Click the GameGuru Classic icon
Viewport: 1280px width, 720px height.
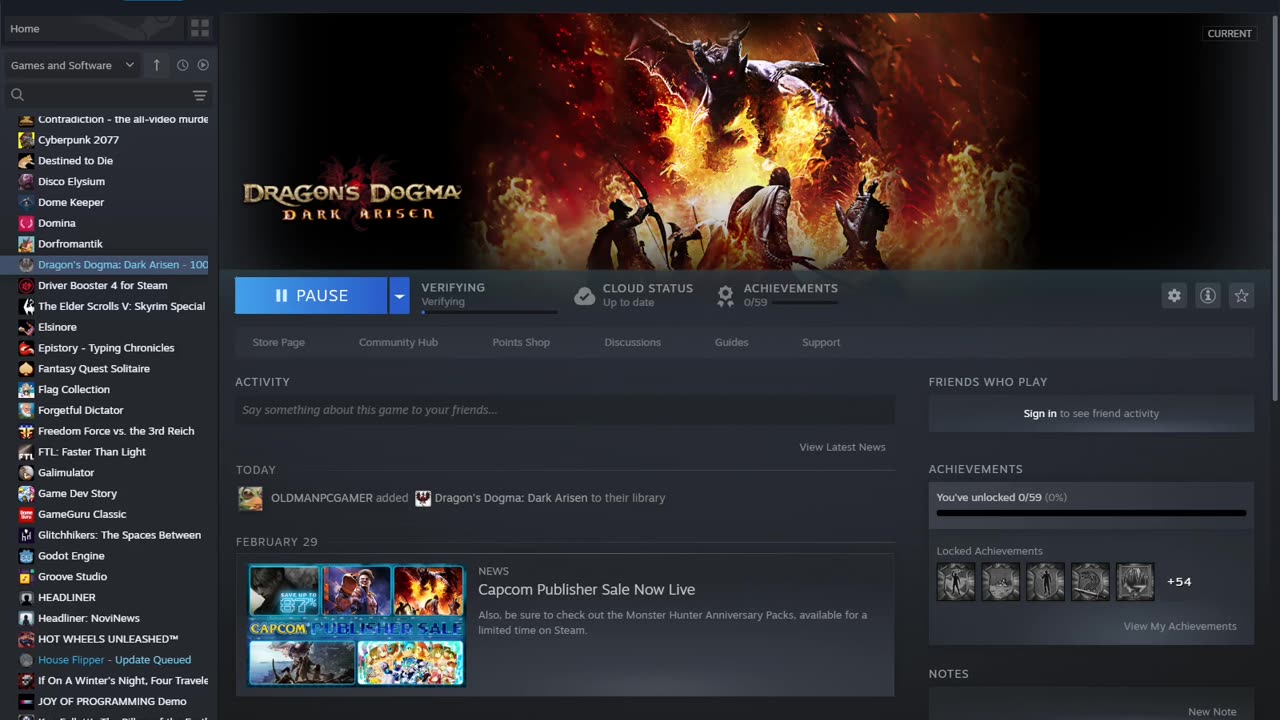tap(26, 514)
